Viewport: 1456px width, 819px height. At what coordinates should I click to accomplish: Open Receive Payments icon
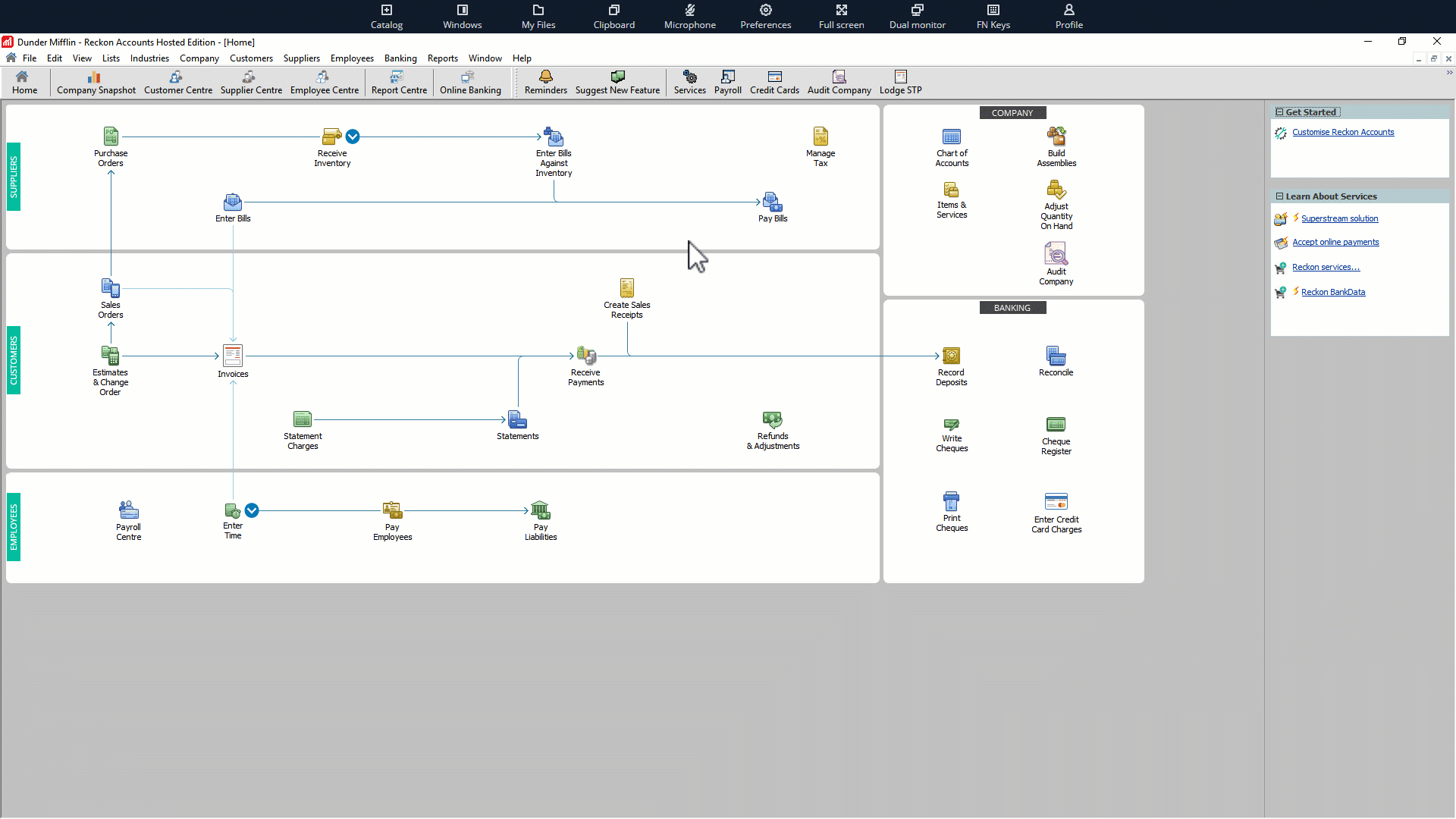[x=585, y=356]
